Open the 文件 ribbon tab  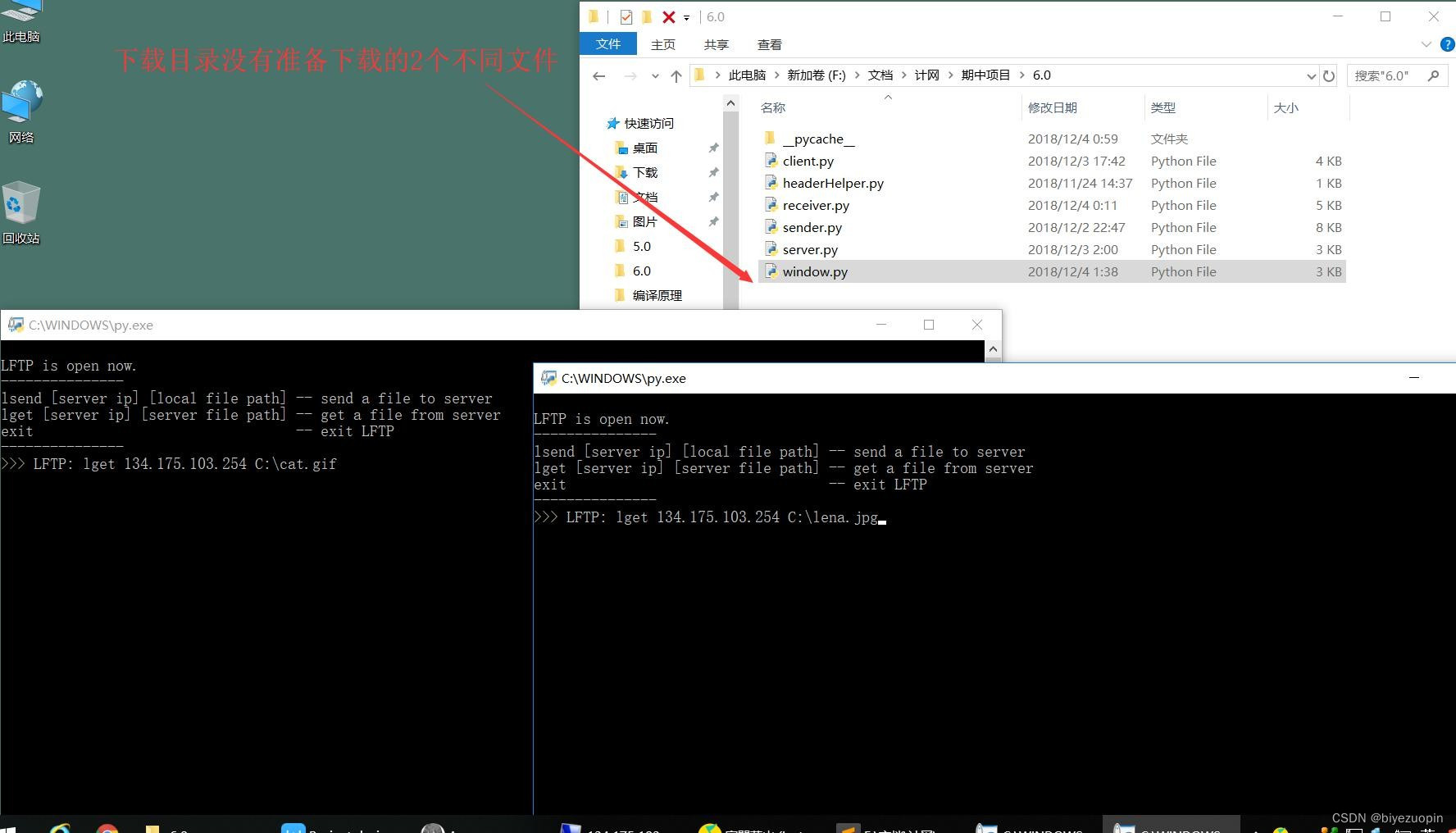click(608, 44)
